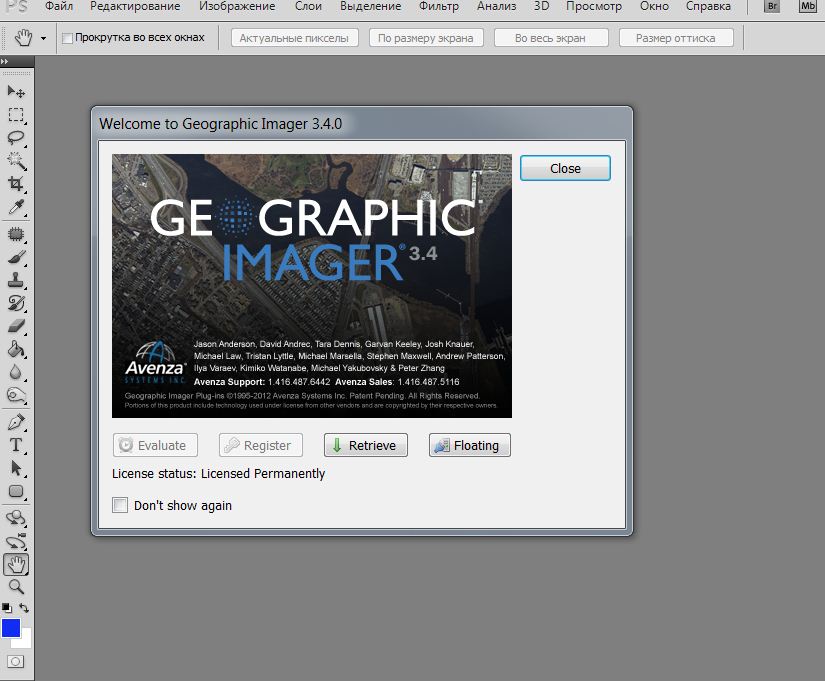Image resolution: width=825 pixels, height=681 pixels.
Task: Click the blue foreground color swatch
Action: pos(11,628)
